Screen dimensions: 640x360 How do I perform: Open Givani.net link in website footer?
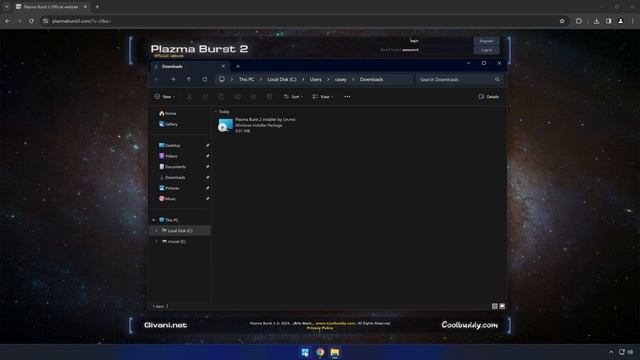coord(165,325)
